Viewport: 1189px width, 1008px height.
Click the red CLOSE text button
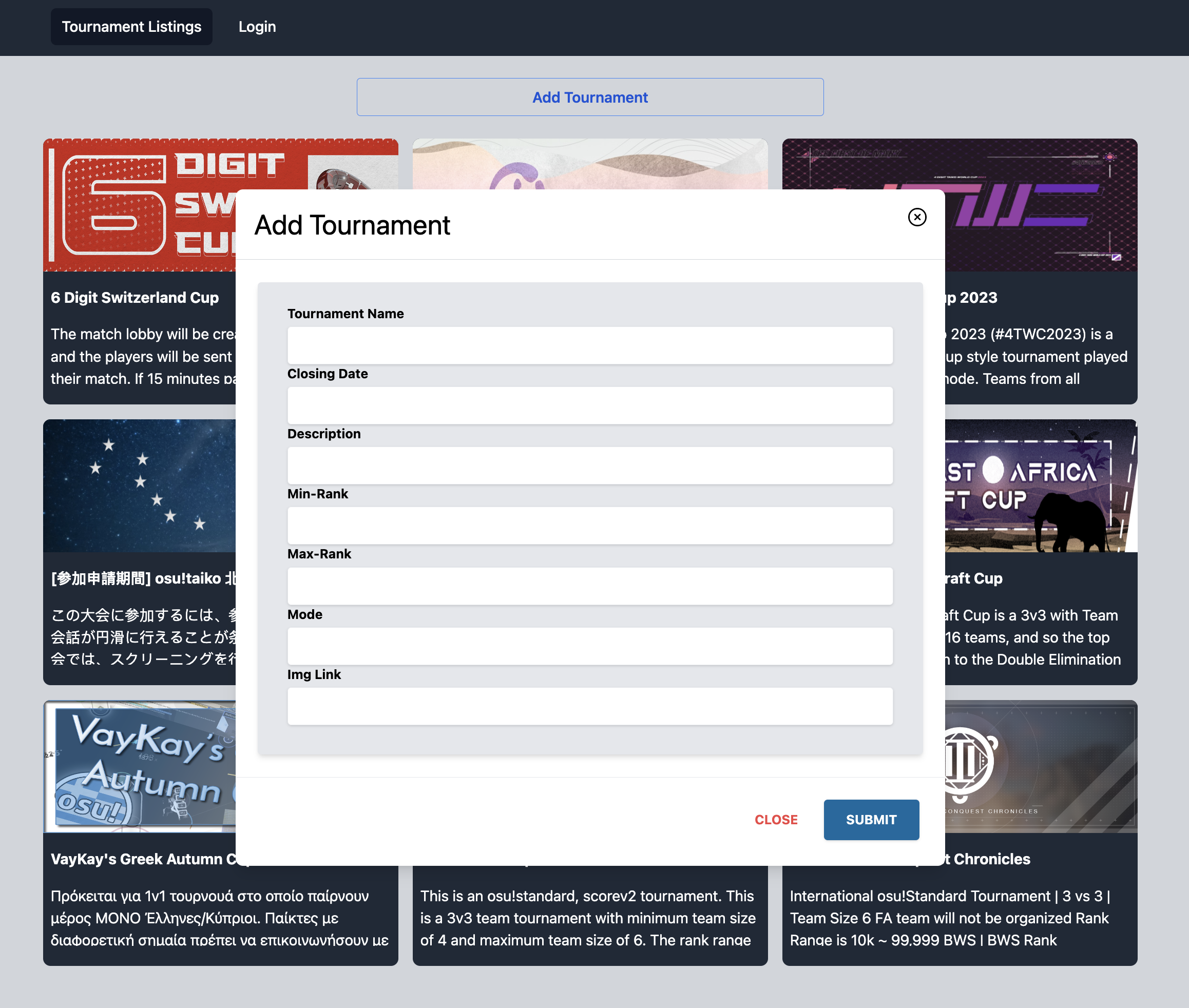coord(776,820)
